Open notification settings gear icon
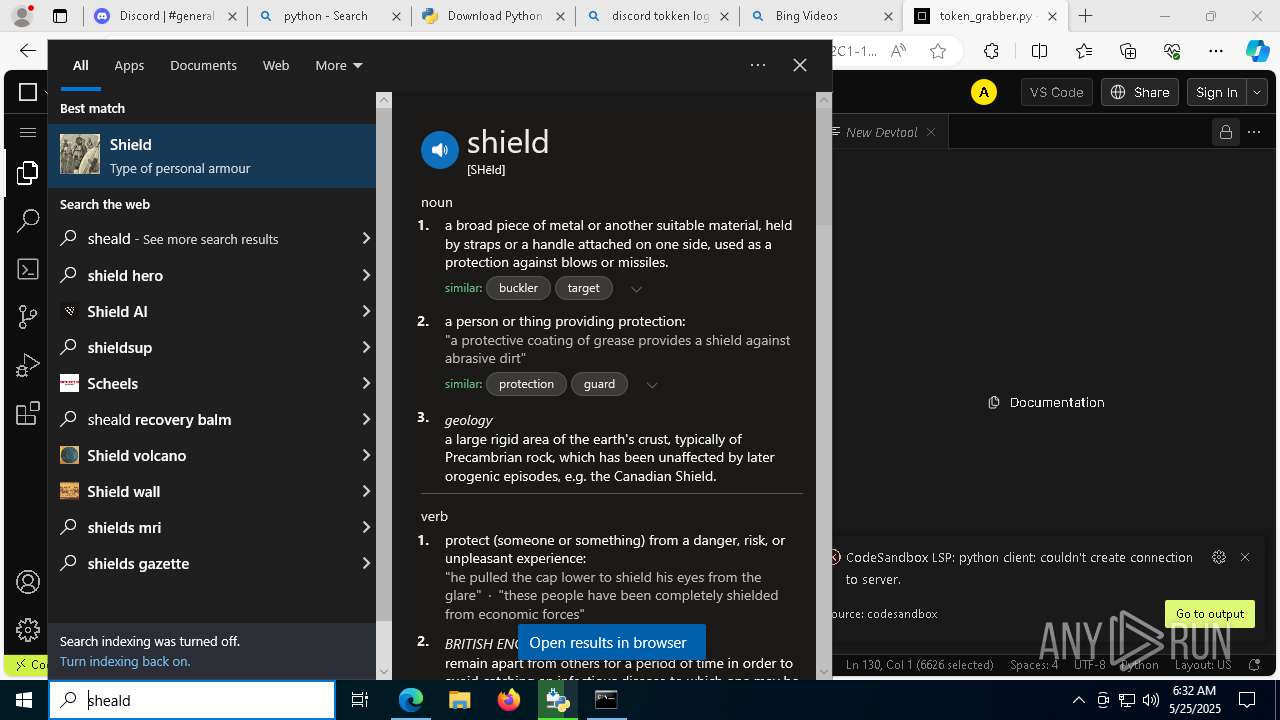 [1218, 557]
